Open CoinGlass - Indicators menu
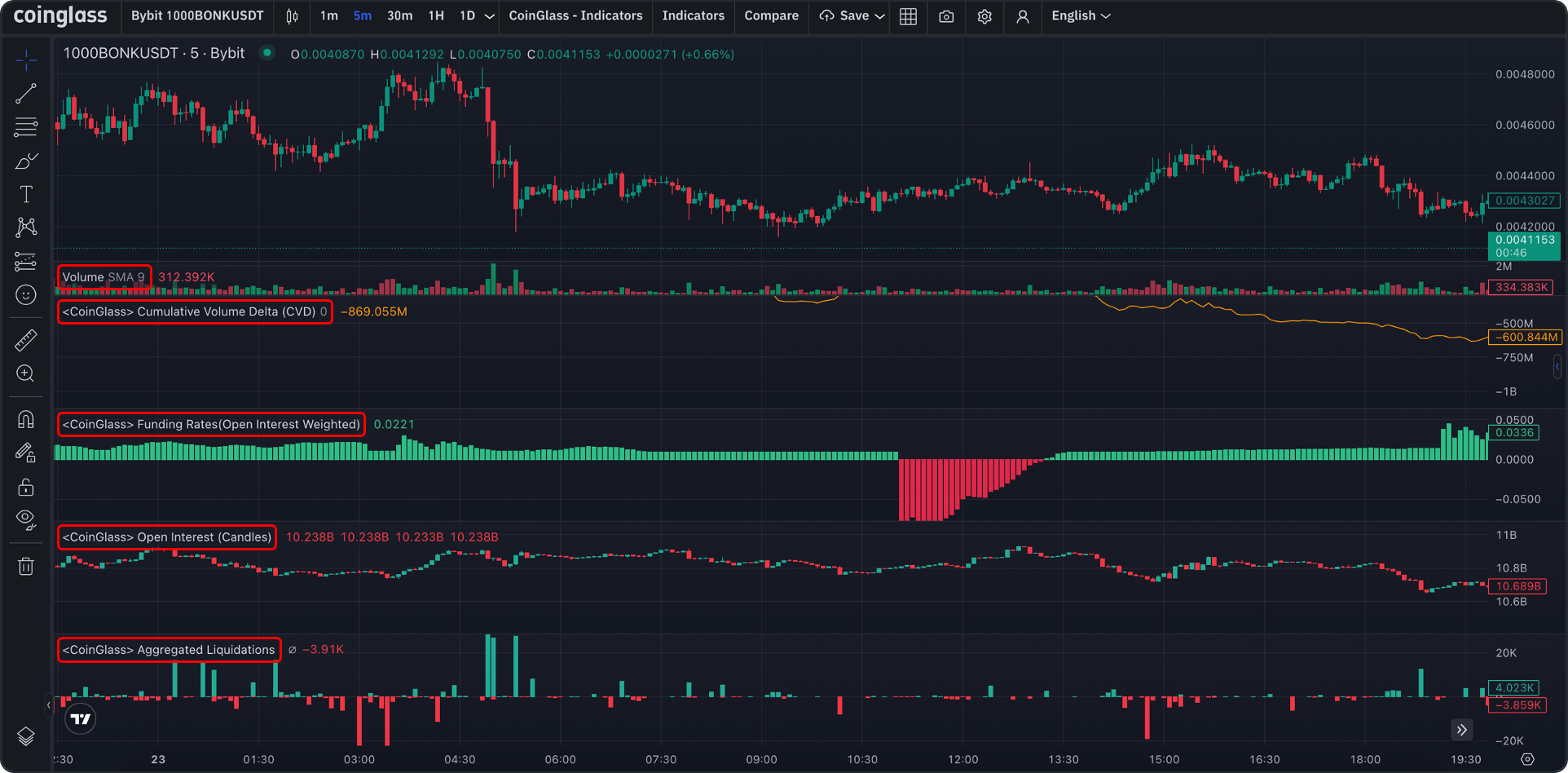 575,15
